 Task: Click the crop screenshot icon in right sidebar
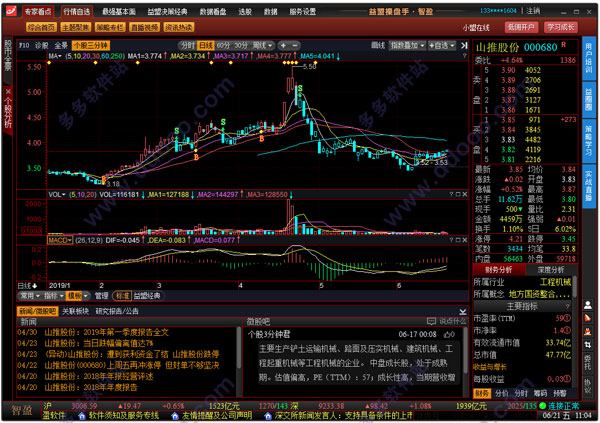tap(588, 345)
